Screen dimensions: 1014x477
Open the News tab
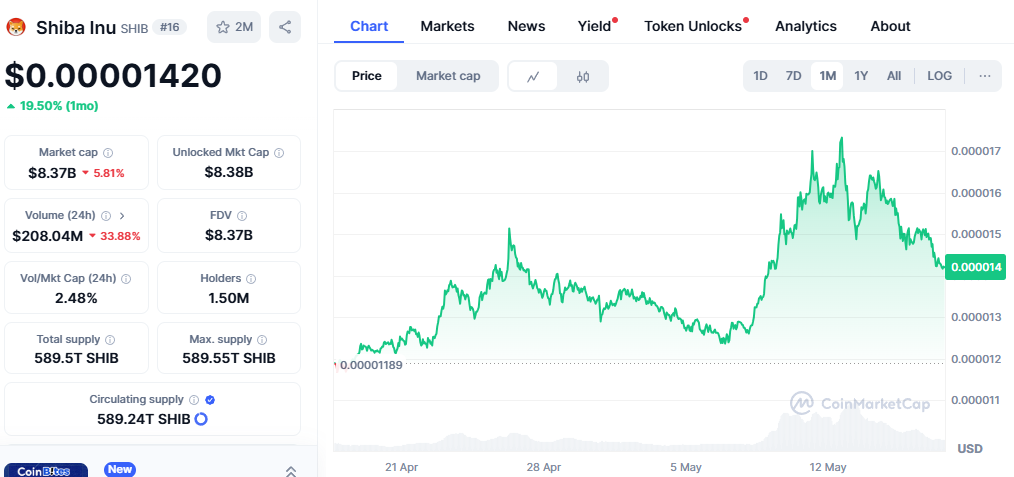pos(526,26)
